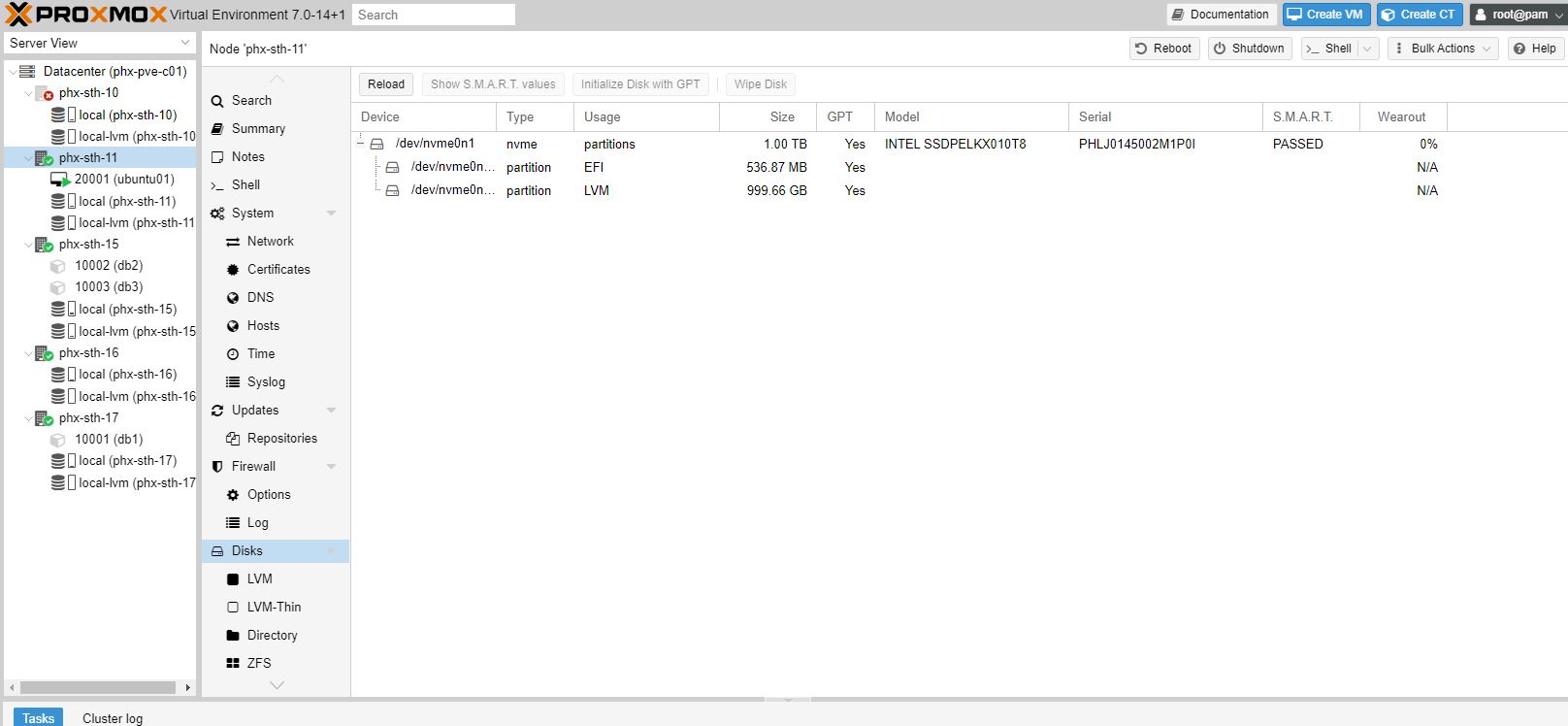
Task: Click the tree horizontal scrollbar
Action: [x=98, y=687]
